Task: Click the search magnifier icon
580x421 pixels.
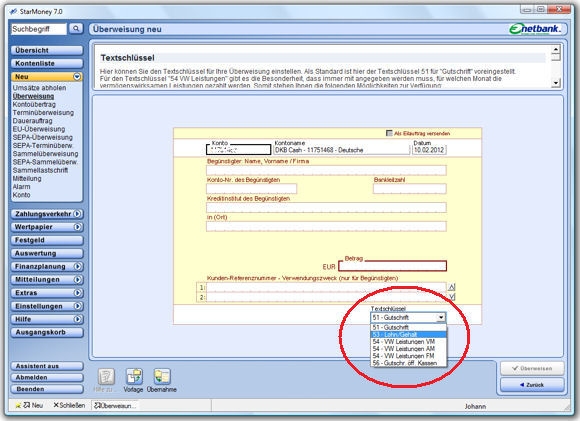Action: pyautogui.click(x=76, y=28)
